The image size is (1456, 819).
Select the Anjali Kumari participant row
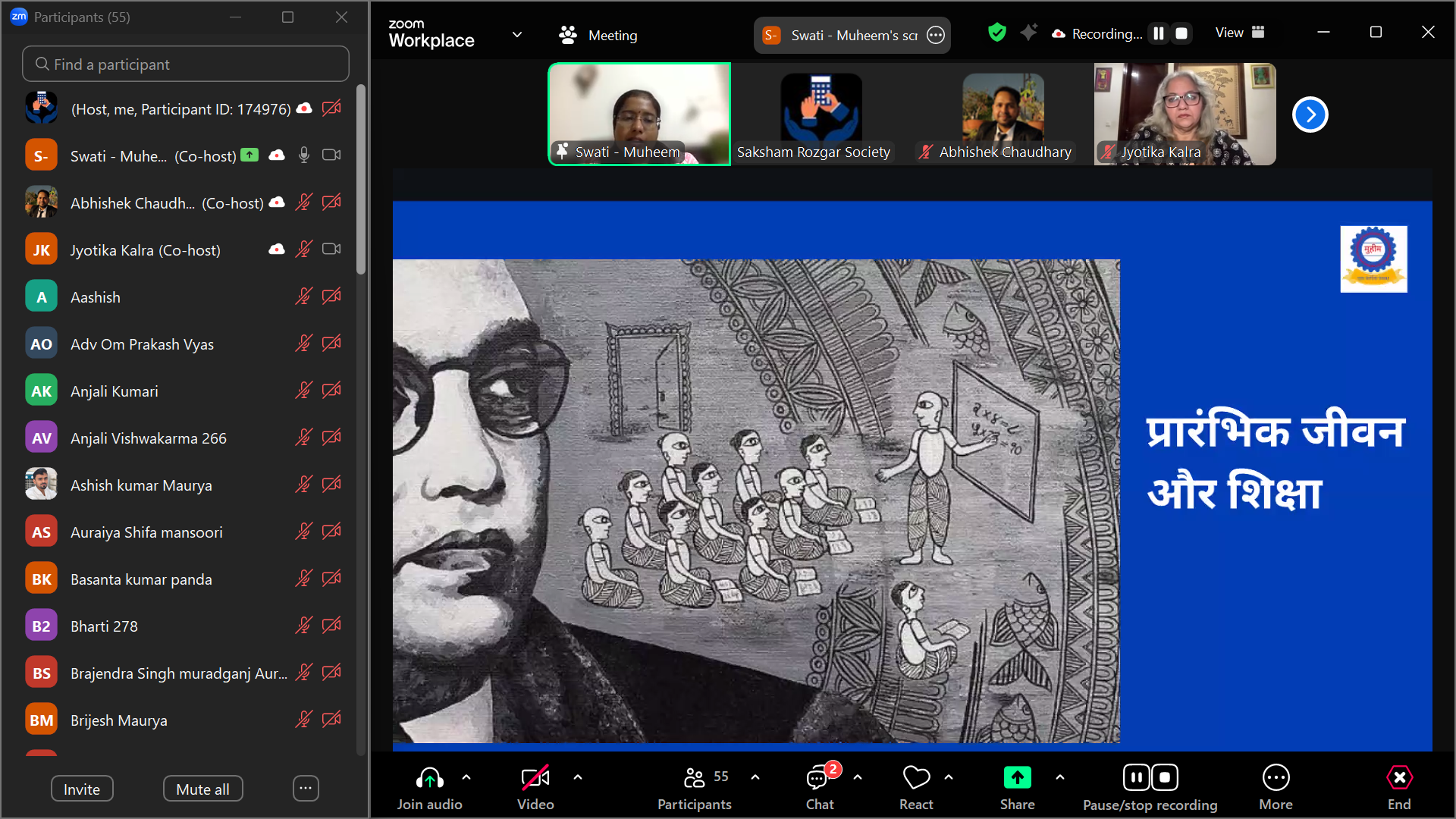pyautogui.click(x=182, y=391)
